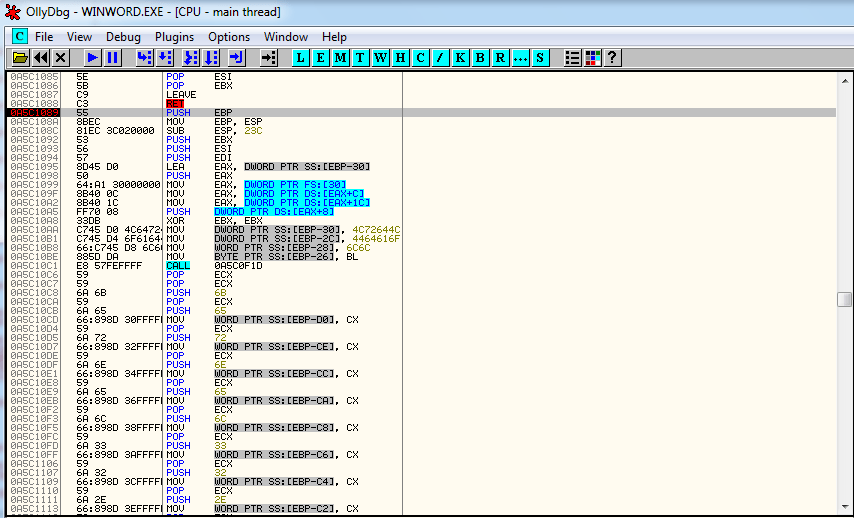The width and height of the screenshot is (854, 518).
Task: Click the Restart program rewind icon
Action: click(x=41, y=57)
